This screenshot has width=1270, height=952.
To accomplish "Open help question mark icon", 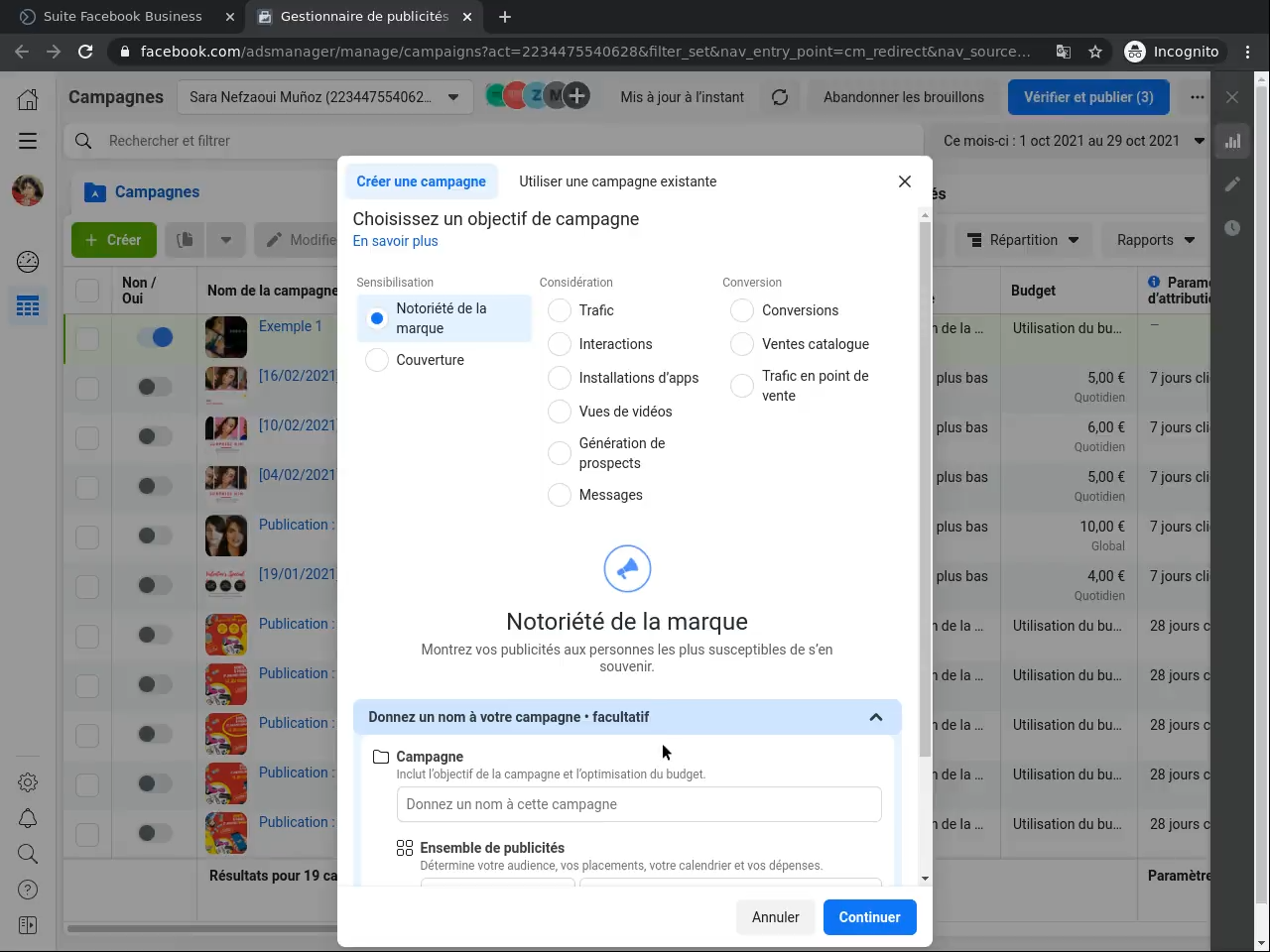I will (28, 890).
